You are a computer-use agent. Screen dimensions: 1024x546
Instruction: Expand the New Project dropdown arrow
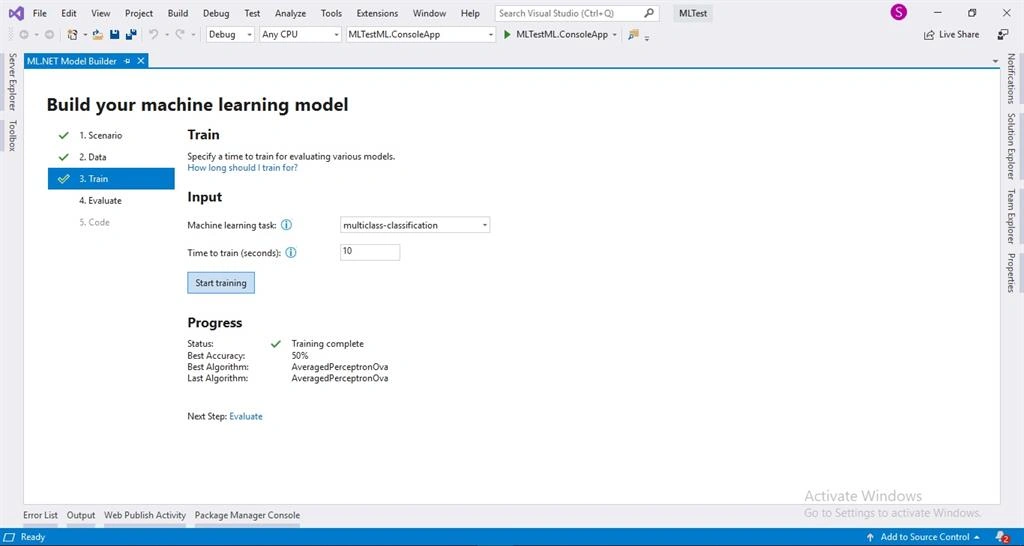click(85, 35)
